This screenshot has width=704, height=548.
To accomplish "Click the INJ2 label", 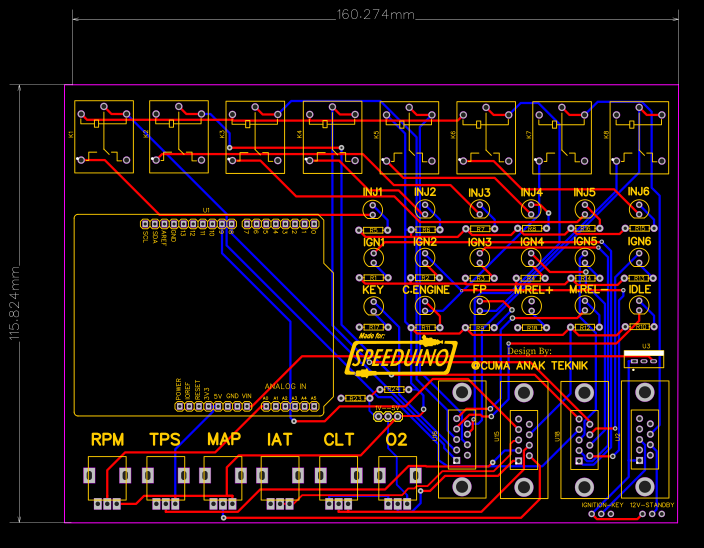I will click(425, 192).
